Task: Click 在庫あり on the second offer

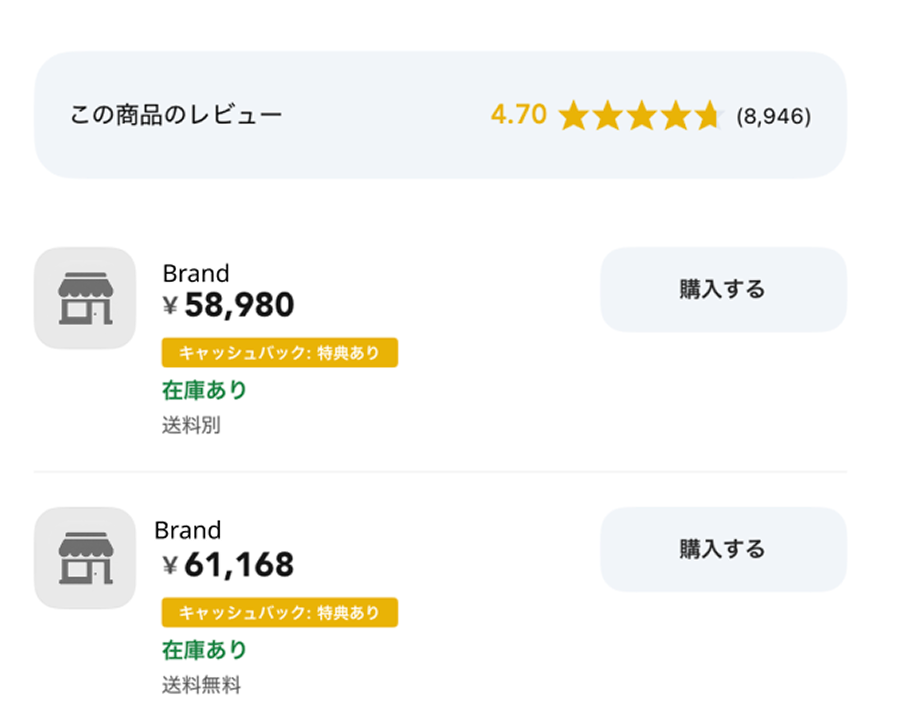Action: (204, 650)
